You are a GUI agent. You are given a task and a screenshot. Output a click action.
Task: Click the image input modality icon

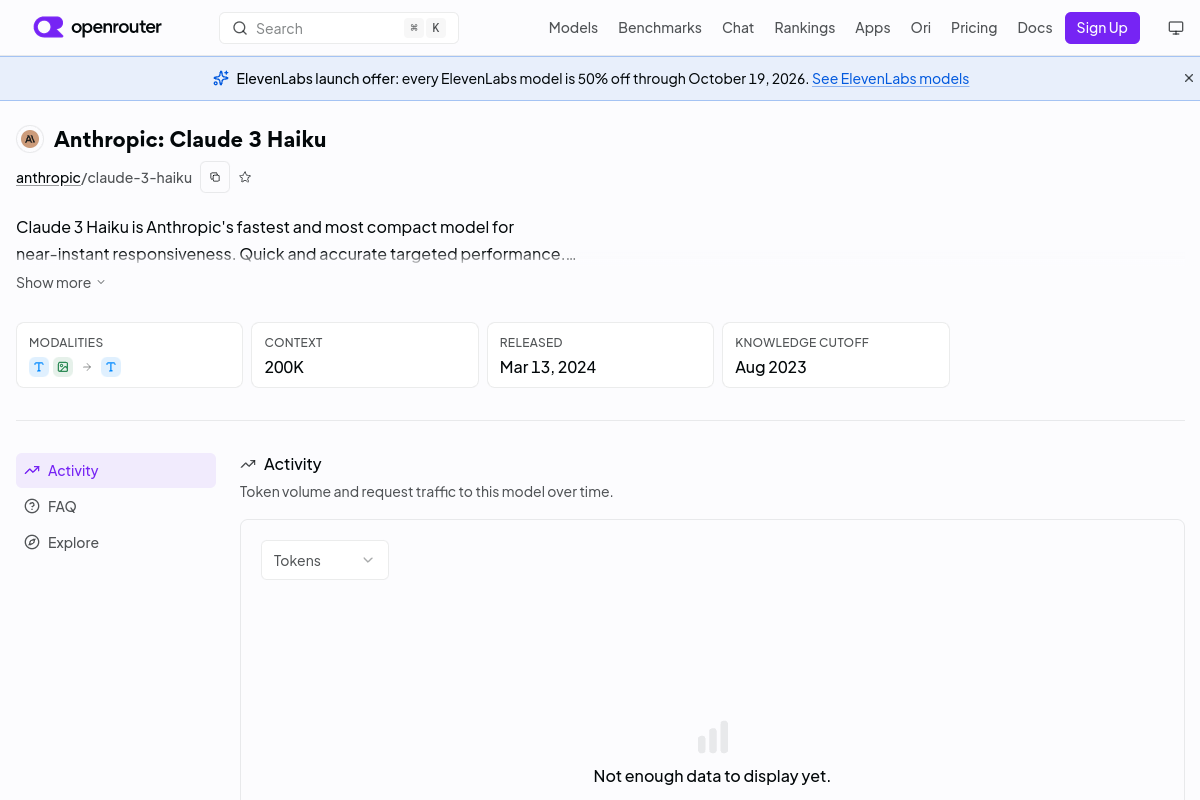[63, 367]
